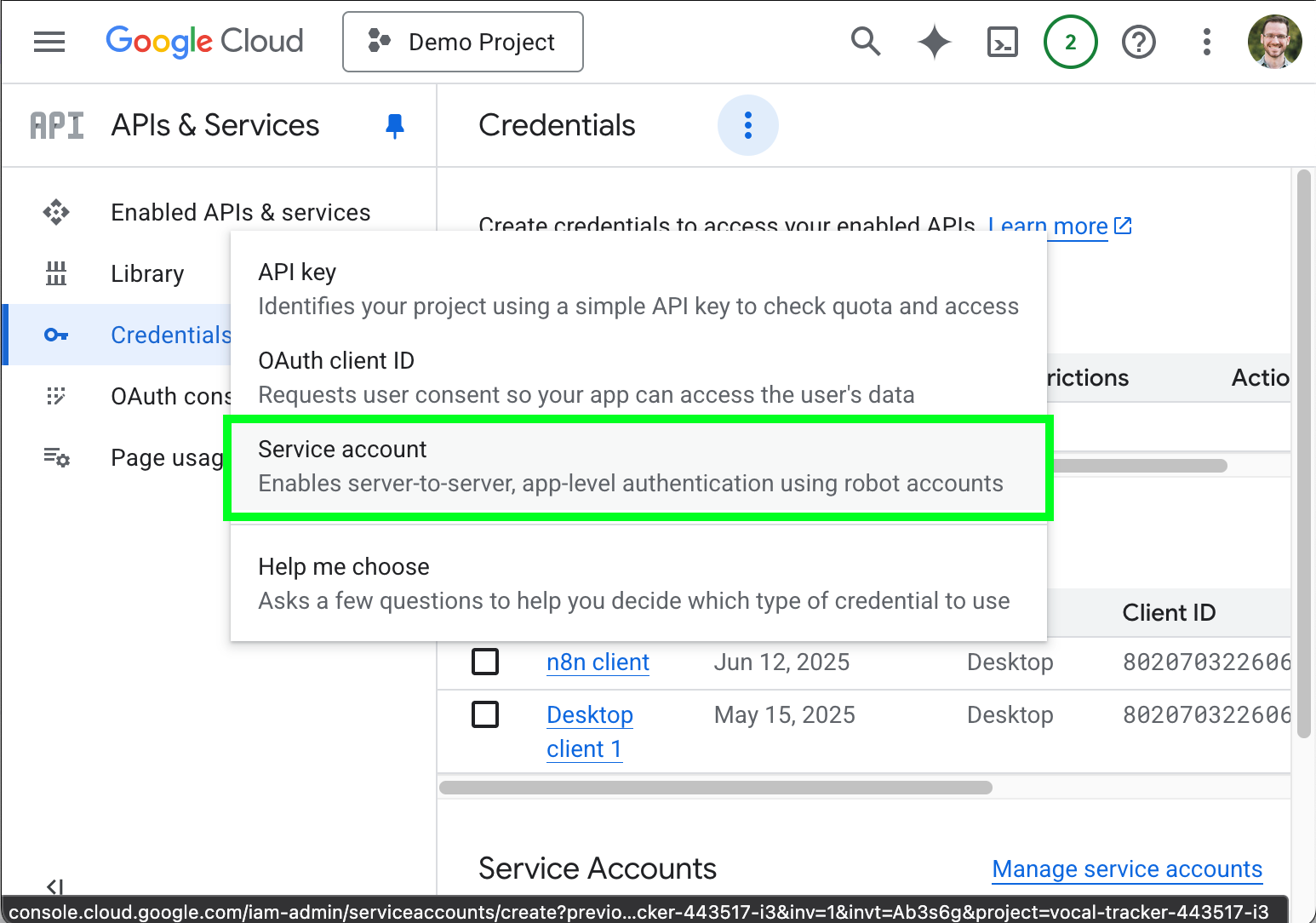This screenshot has width=1316, height=923.
Task: Open the help question-mark icon
Action: 1138,41
